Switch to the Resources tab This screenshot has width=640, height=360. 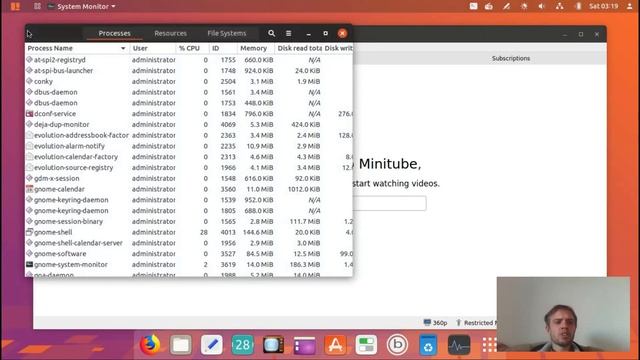pyautogui.click(x=171, y=33)
